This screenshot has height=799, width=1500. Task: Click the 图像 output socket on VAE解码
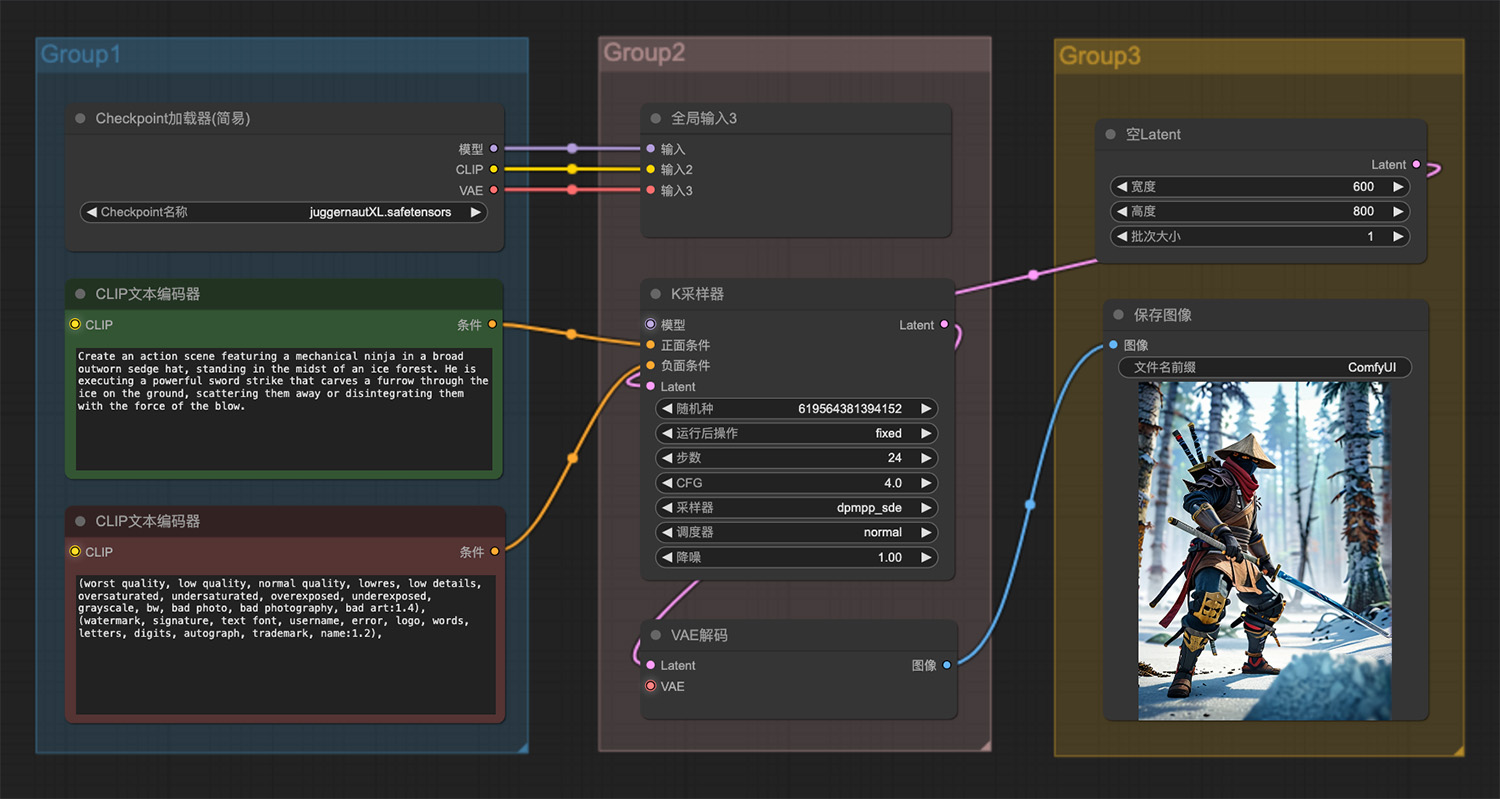947,665
